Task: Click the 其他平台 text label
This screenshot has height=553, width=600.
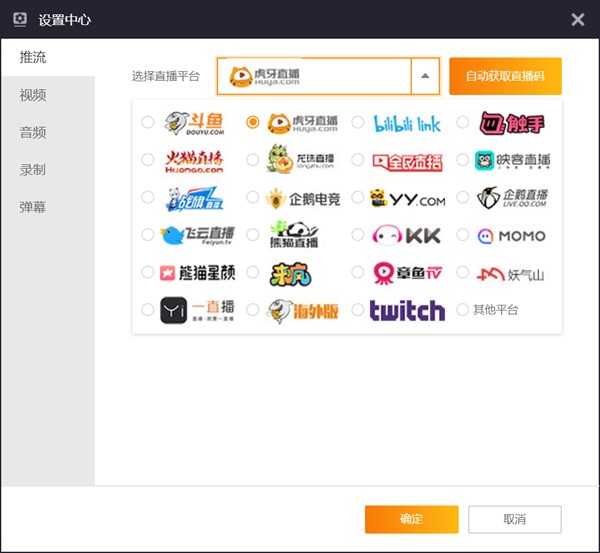Action: point(496,310)
